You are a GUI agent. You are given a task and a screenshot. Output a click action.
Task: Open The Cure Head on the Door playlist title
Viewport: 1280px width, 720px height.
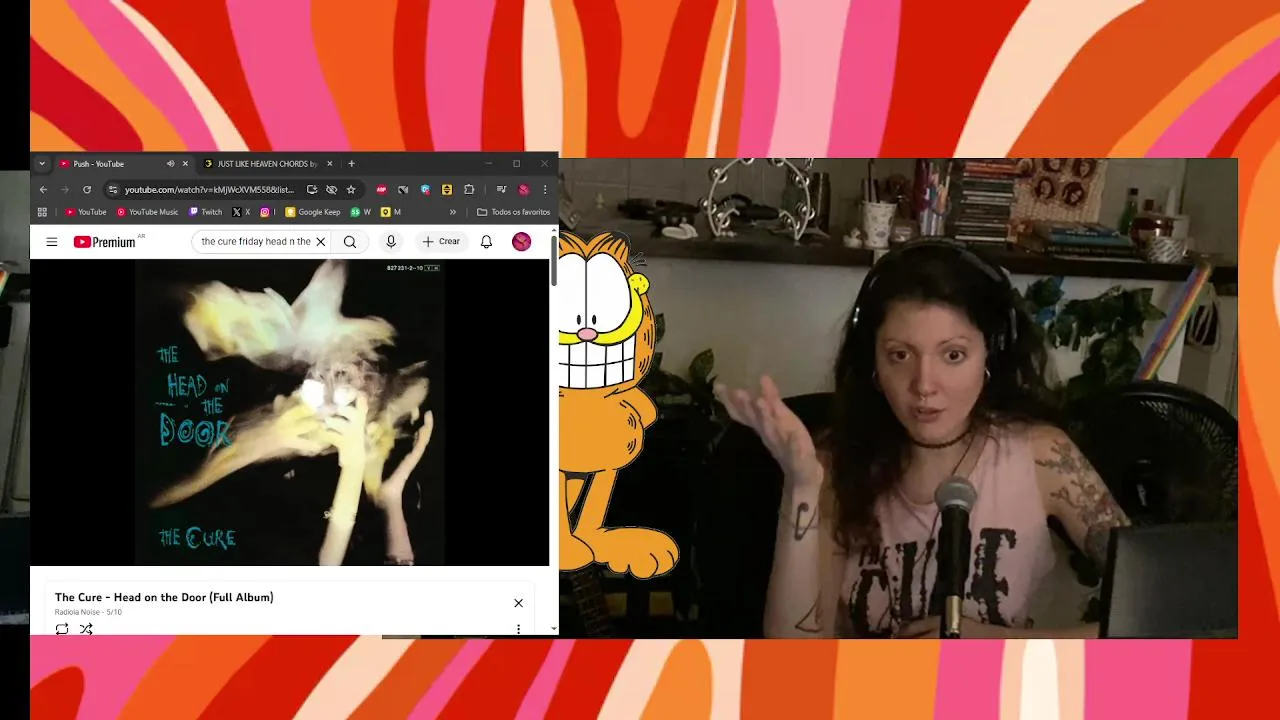164,597
